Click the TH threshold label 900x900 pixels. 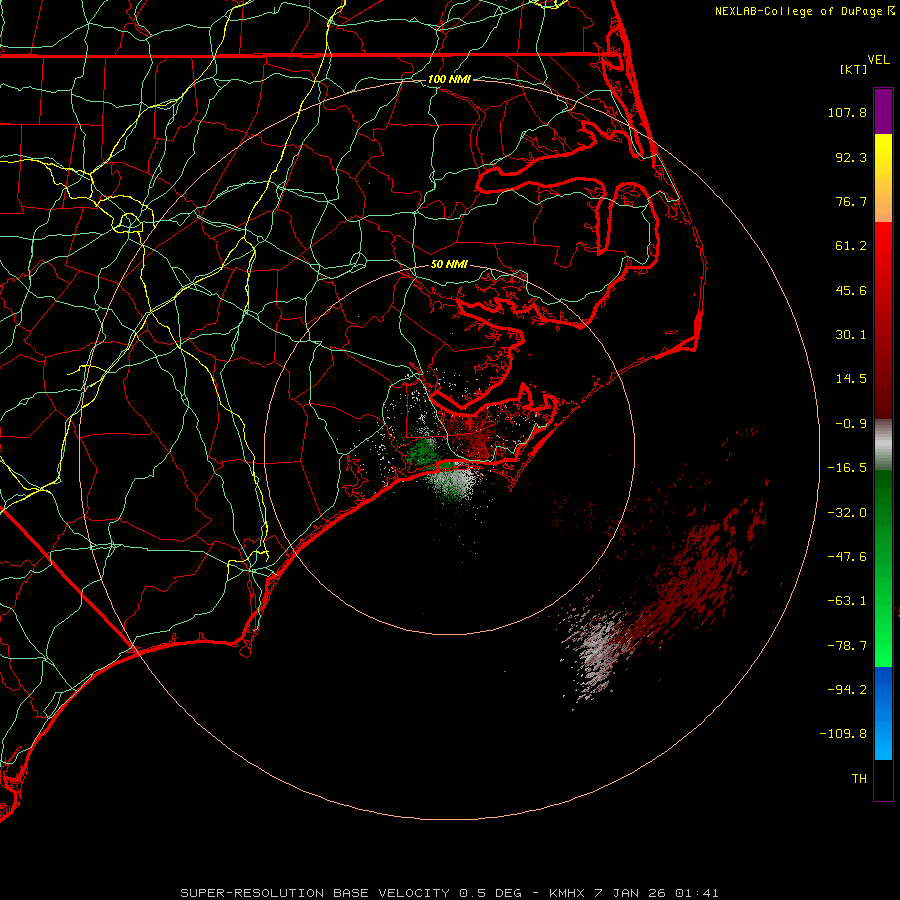(x=859, y=779)
